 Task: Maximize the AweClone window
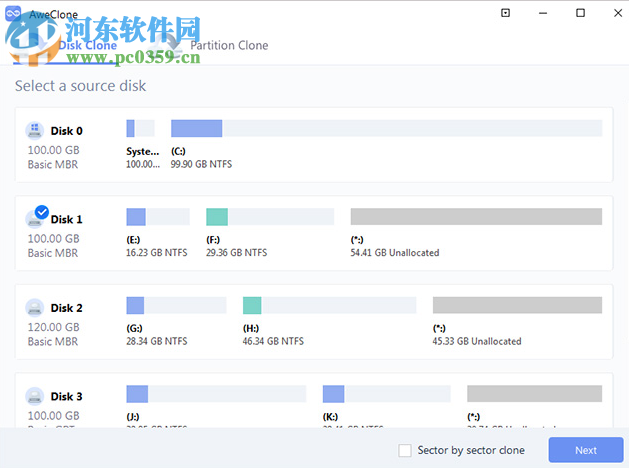click(580, 13)
